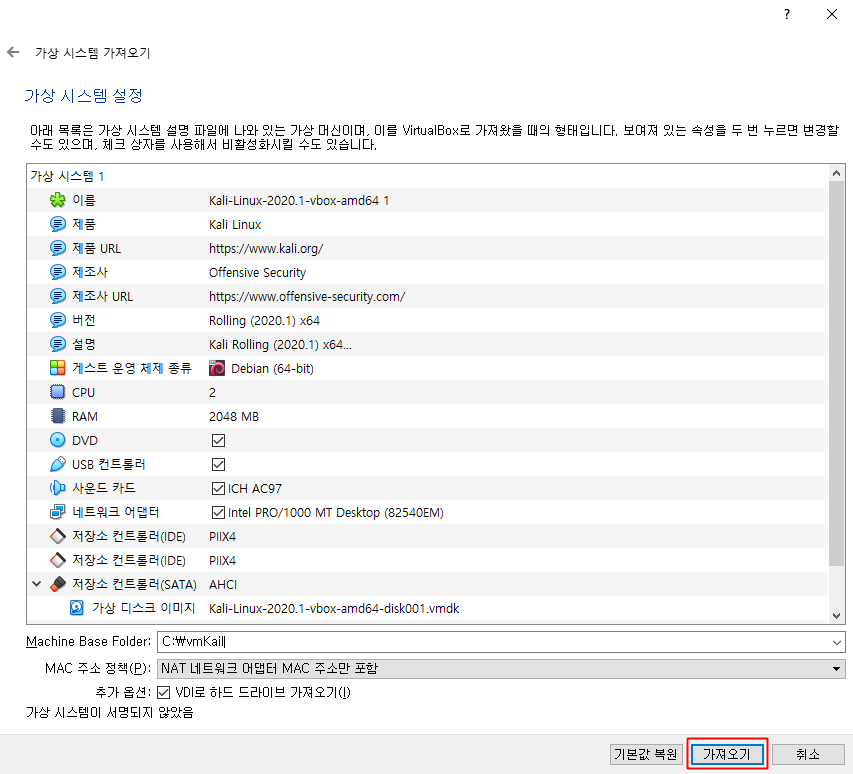Screen dimensions: 853x774
Task: Select the AHCI controller value
Action: [x=222, y=585]
